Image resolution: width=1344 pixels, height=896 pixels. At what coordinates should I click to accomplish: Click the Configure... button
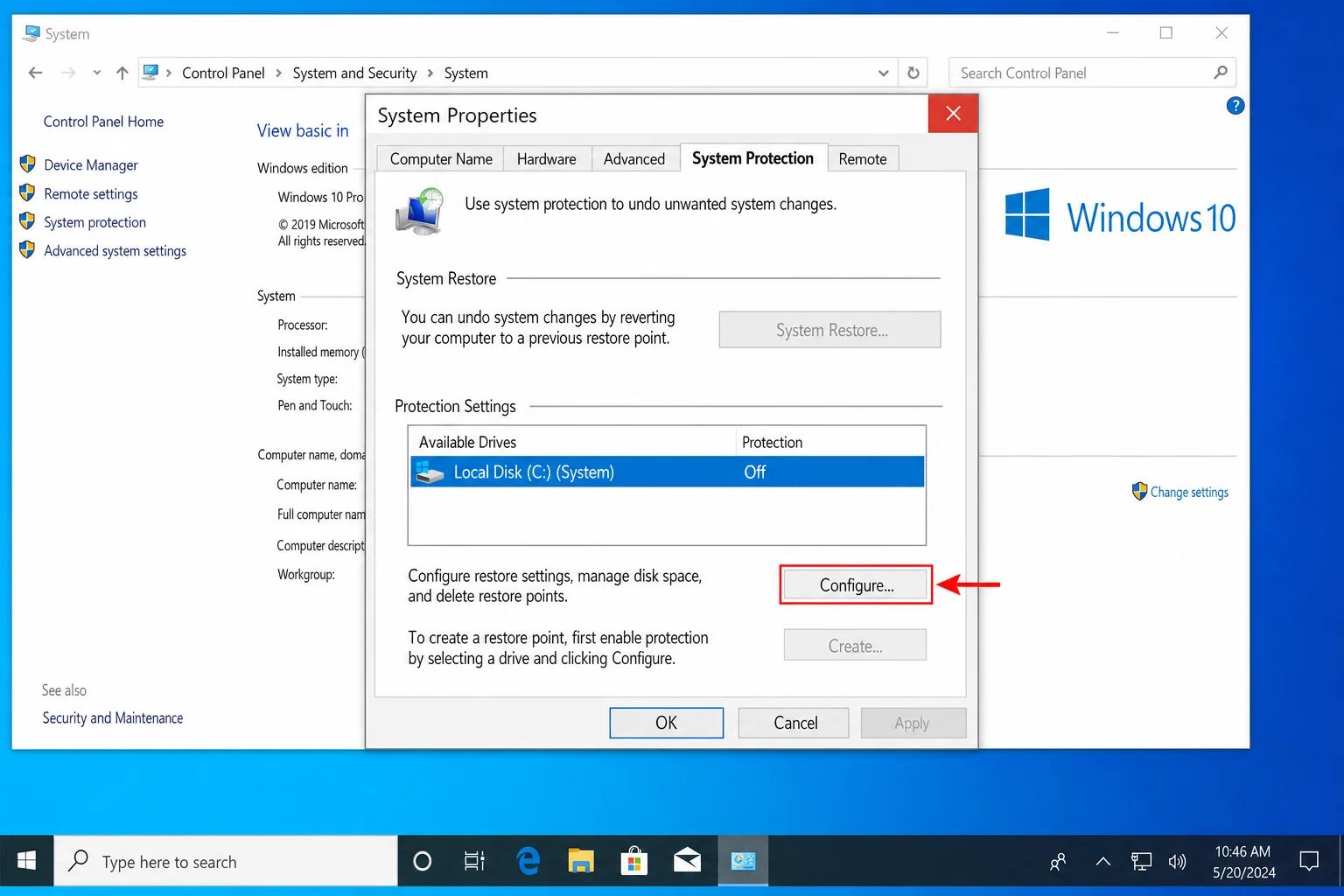(x=856, y=585)
